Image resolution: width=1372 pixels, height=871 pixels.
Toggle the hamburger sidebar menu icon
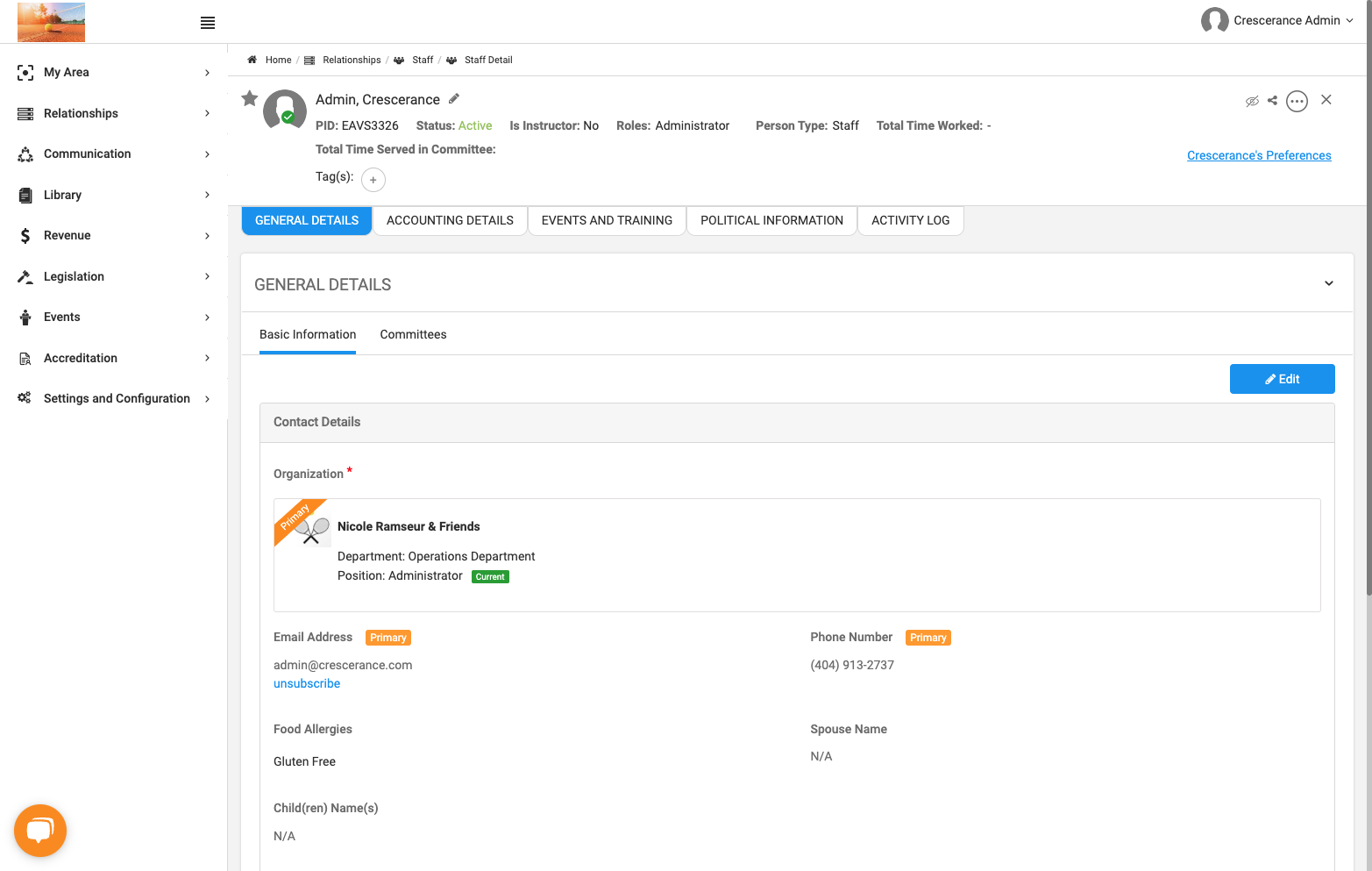pyautogui.click(x=208, y=23)
